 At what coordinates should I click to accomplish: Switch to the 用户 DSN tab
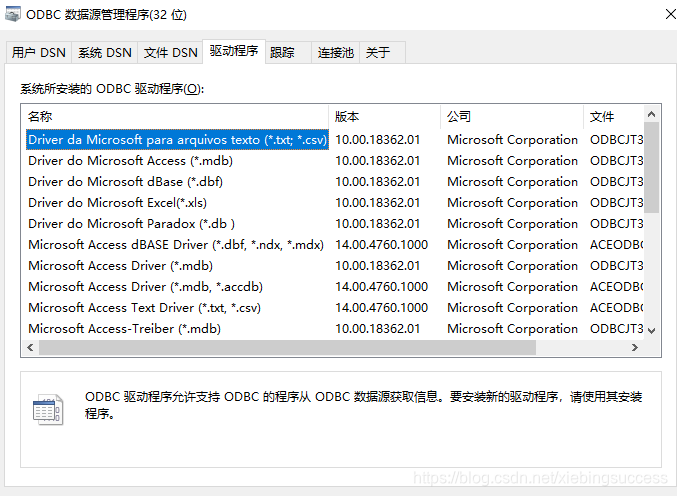[x=39, y=53]
